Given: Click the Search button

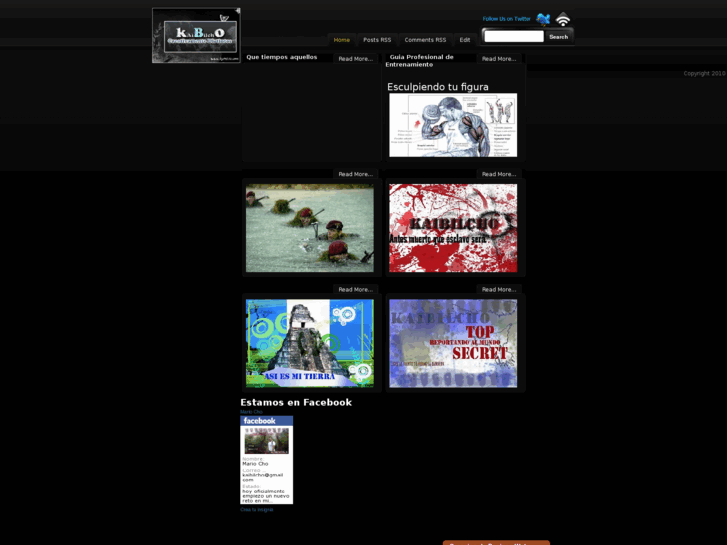Looking at the screenshot, I should (558, 37).
